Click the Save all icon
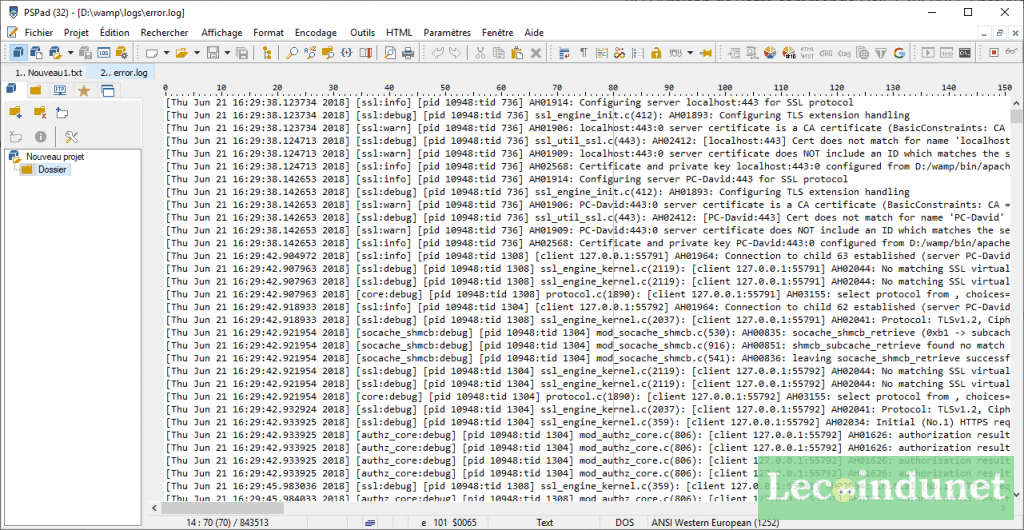This screenshot has height=530, width=1024. coord(242,54)
